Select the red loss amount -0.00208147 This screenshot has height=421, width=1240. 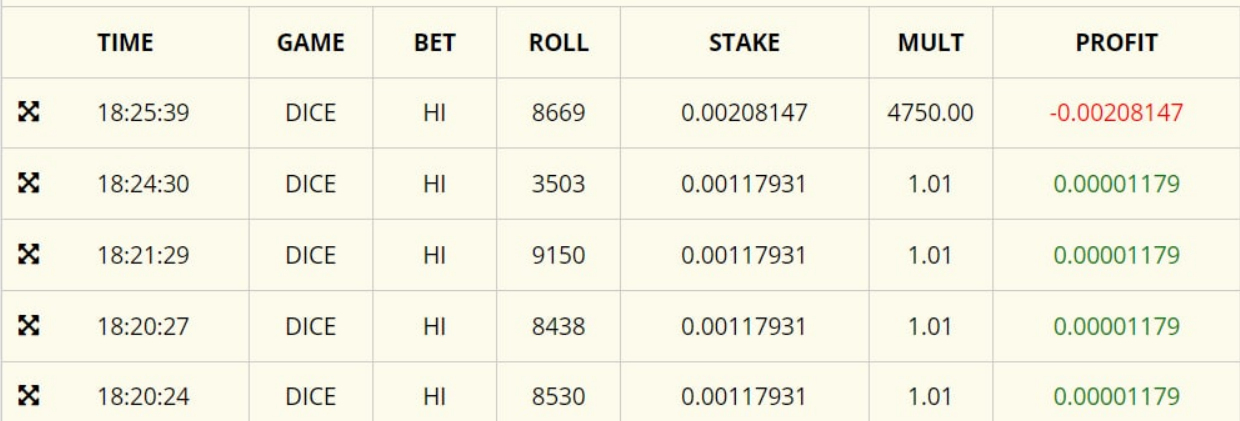(x=1116, y=113)
